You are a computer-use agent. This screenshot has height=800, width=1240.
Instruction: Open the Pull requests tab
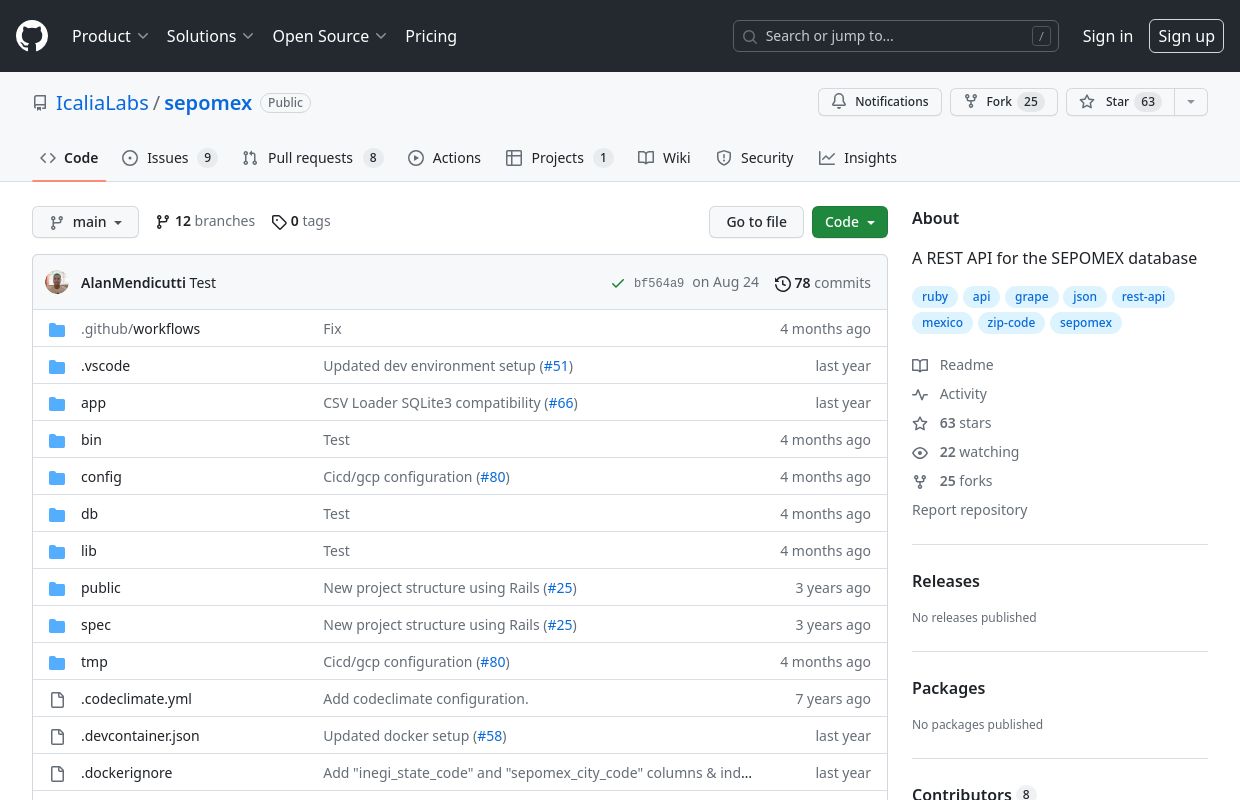click(x=312, y=158)
